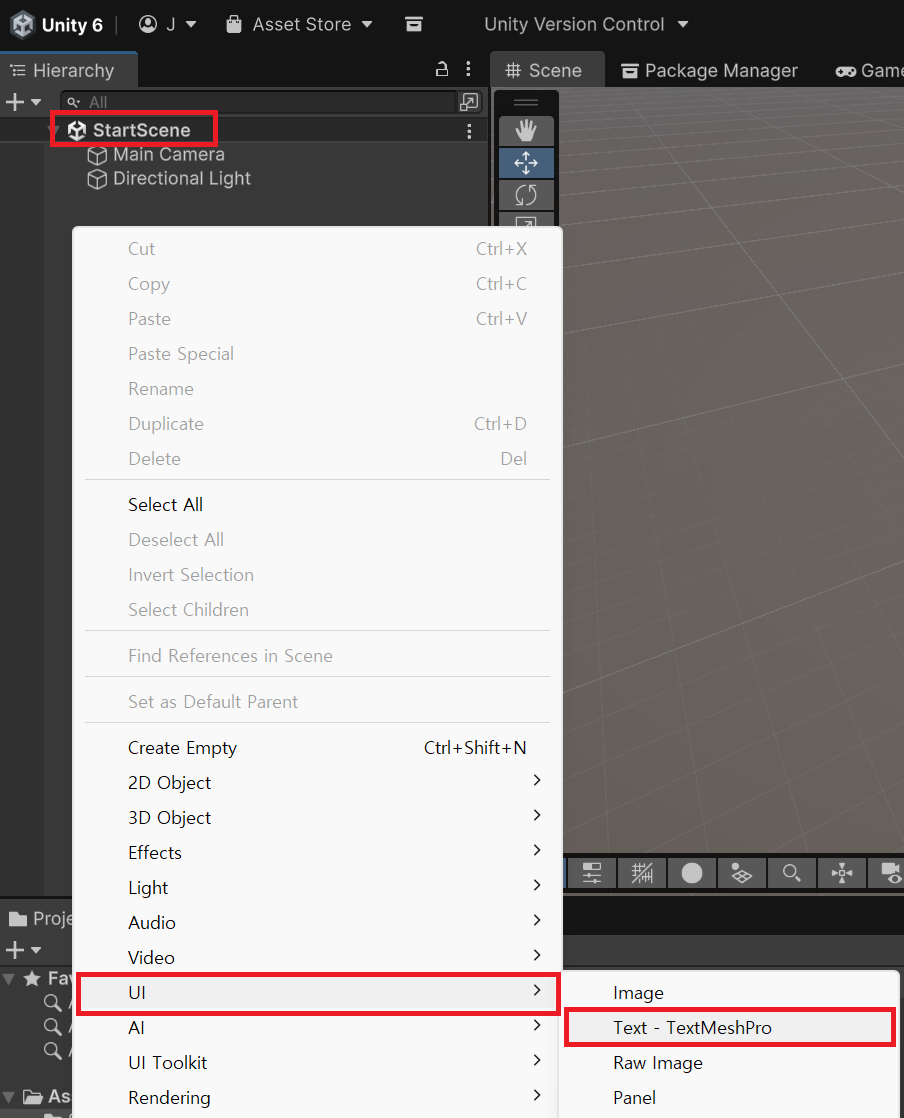Open the account J dropdown
Viewport: 904px width, 1118px height.
point(168,24)
